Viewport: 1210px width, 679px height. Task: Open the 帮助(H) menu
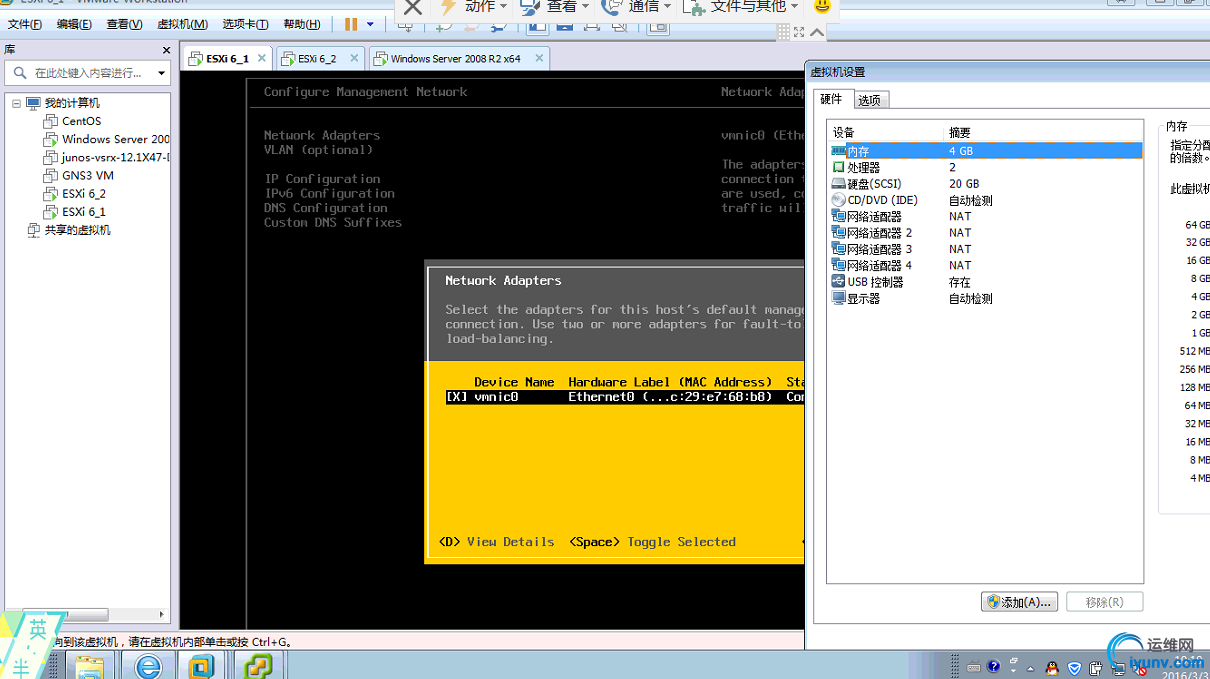pyautogui.click(x=302, y=24)
